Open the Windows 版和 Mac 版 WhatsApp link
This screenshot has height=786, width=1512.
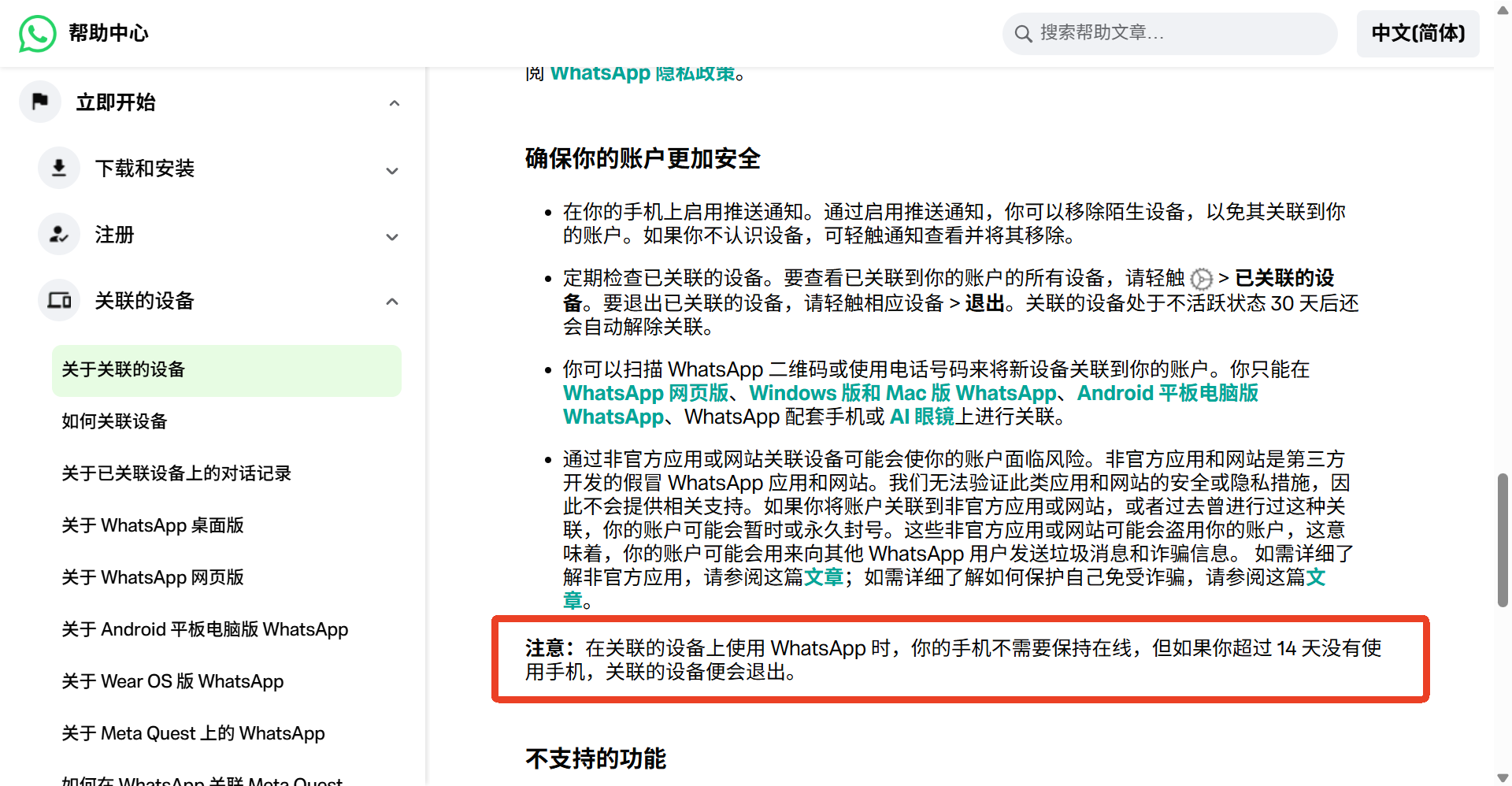[902, 393]
